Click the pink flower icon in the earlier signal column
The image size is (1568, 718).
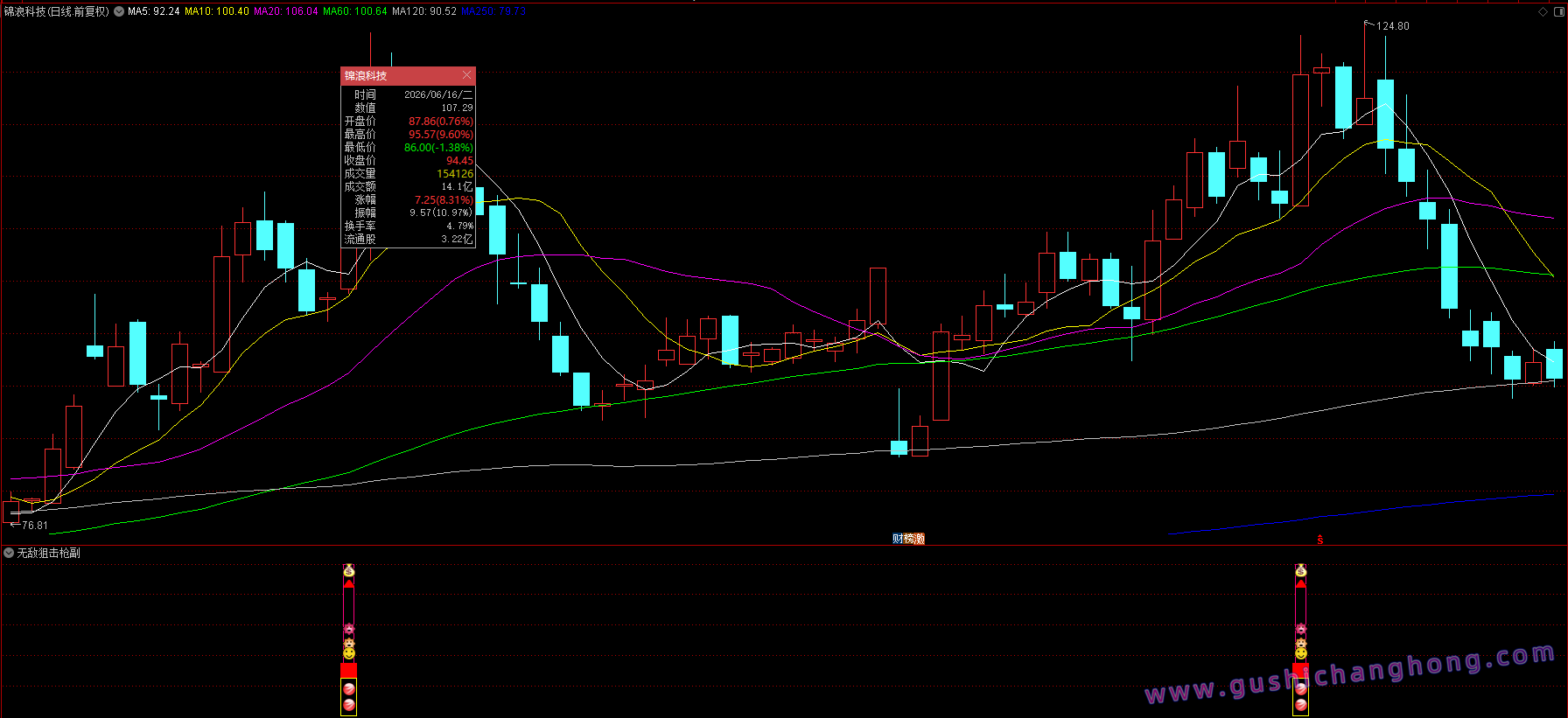349,629
